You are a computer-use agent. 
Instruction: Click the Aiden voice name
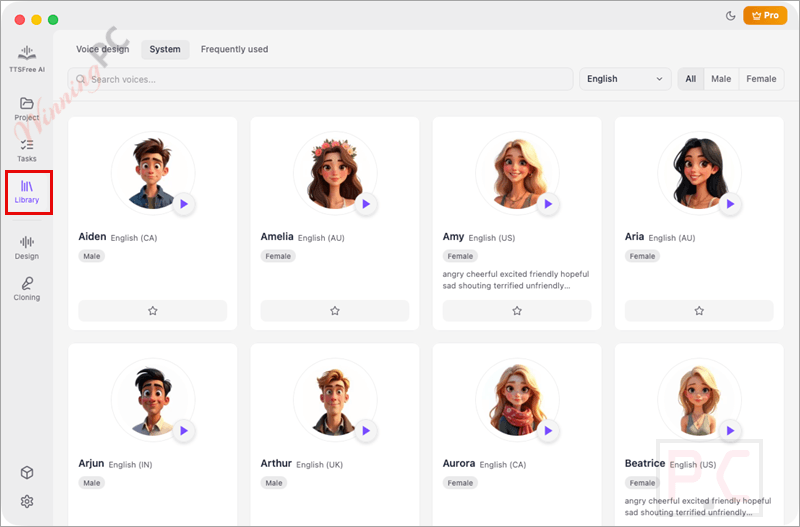click(92, 237)
